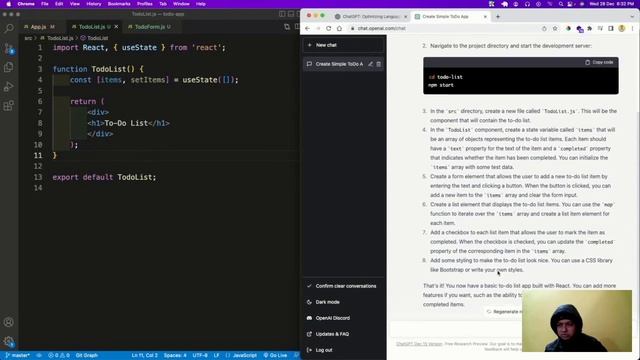Change end of line via LF item
The height and width of the screenshot is (360, 640).
[216, 356]
